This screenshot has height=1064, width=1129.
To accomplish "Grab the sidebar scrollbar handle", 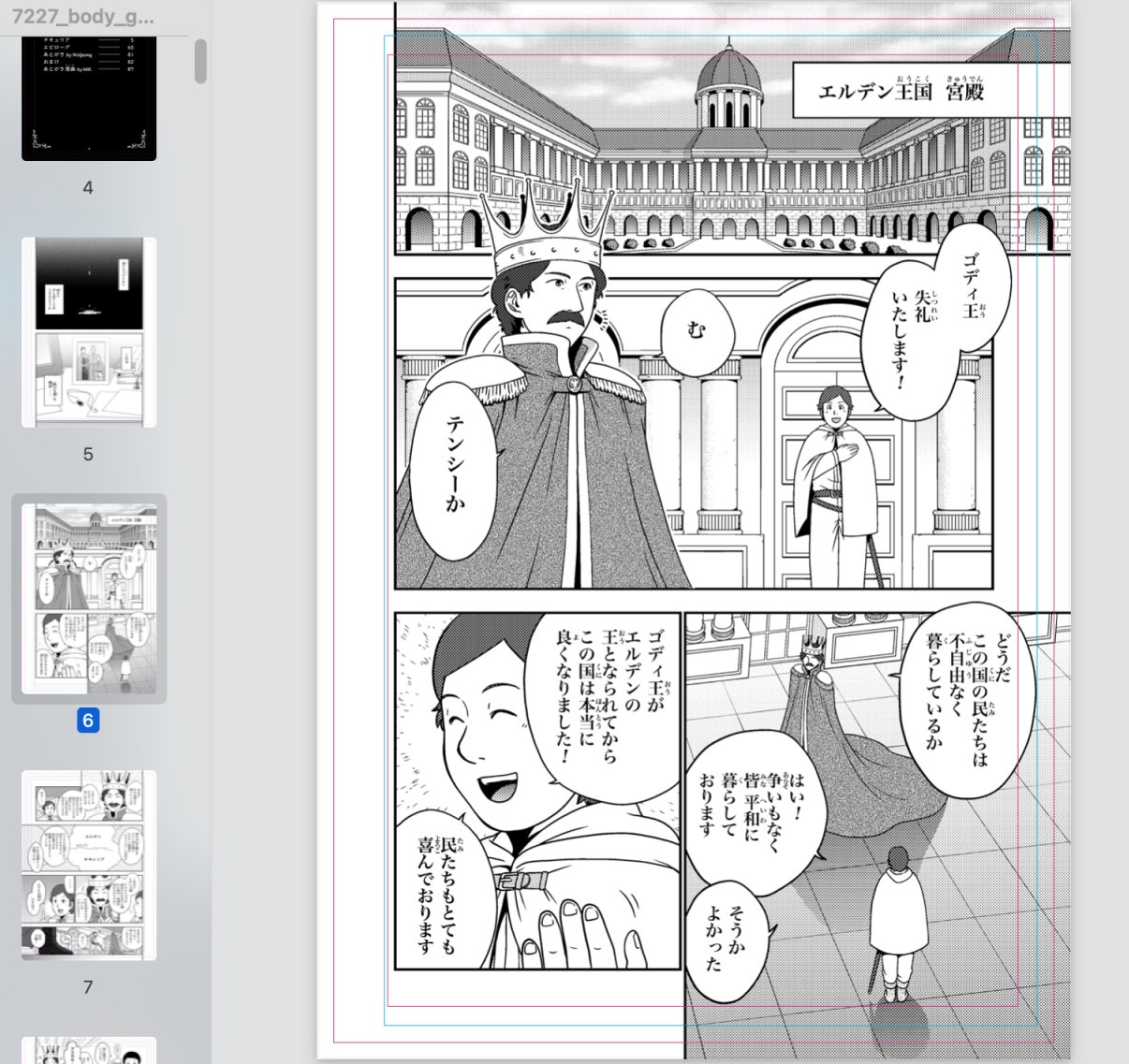I will tap(200, 62).
